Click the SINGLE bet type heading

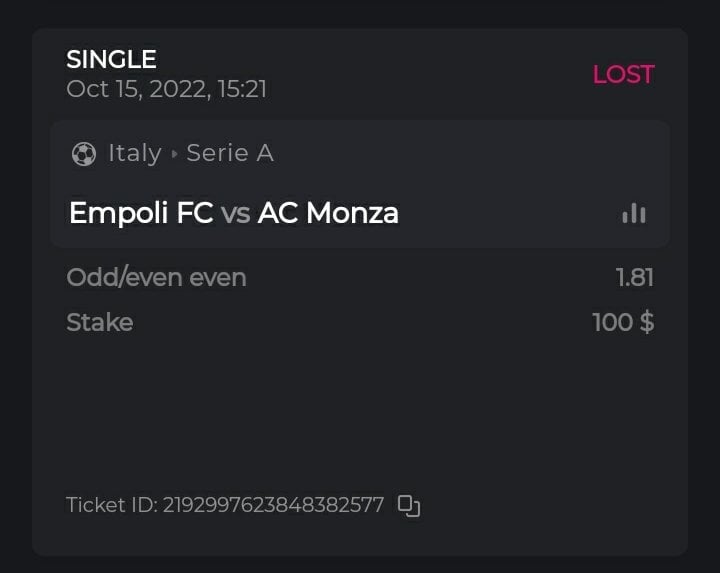click(111, 60)
